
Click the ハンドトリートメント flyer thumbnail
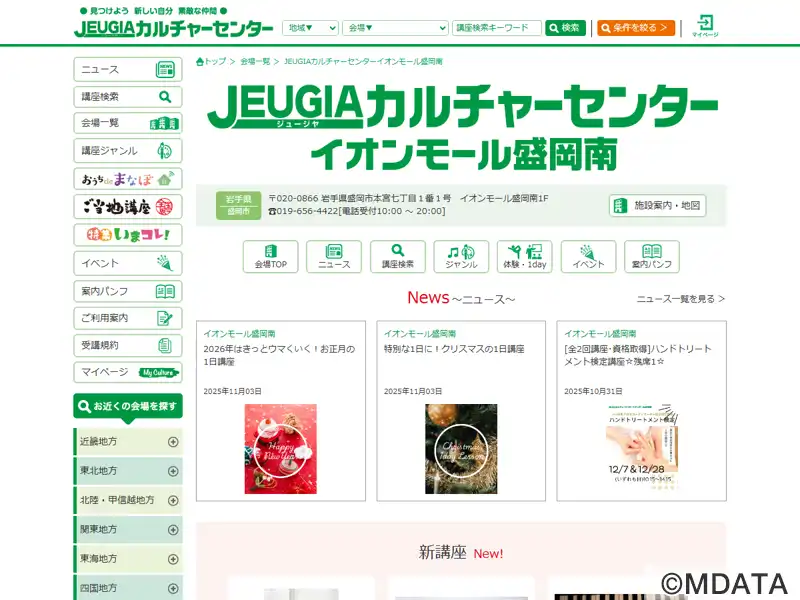click(x=641, y=449)
